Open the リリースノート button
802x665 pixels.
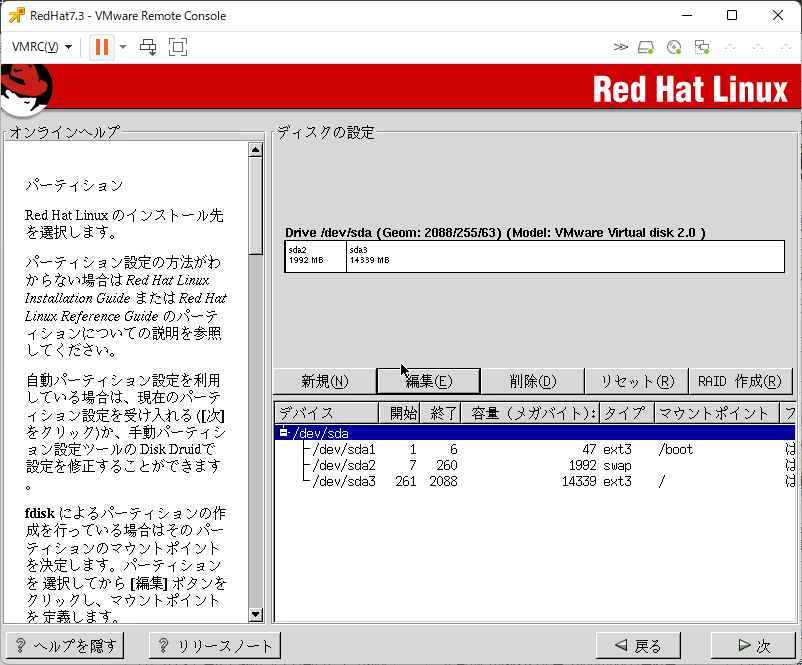tap(215, 646)
